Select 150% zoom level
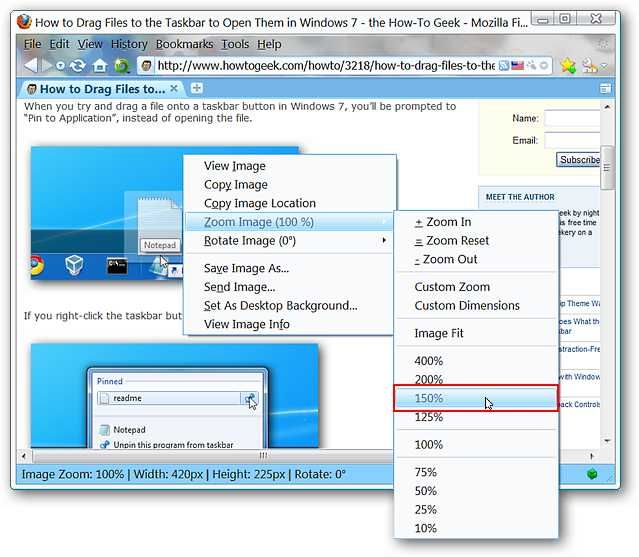Screen dimensions: 639x557 (476, 398)
